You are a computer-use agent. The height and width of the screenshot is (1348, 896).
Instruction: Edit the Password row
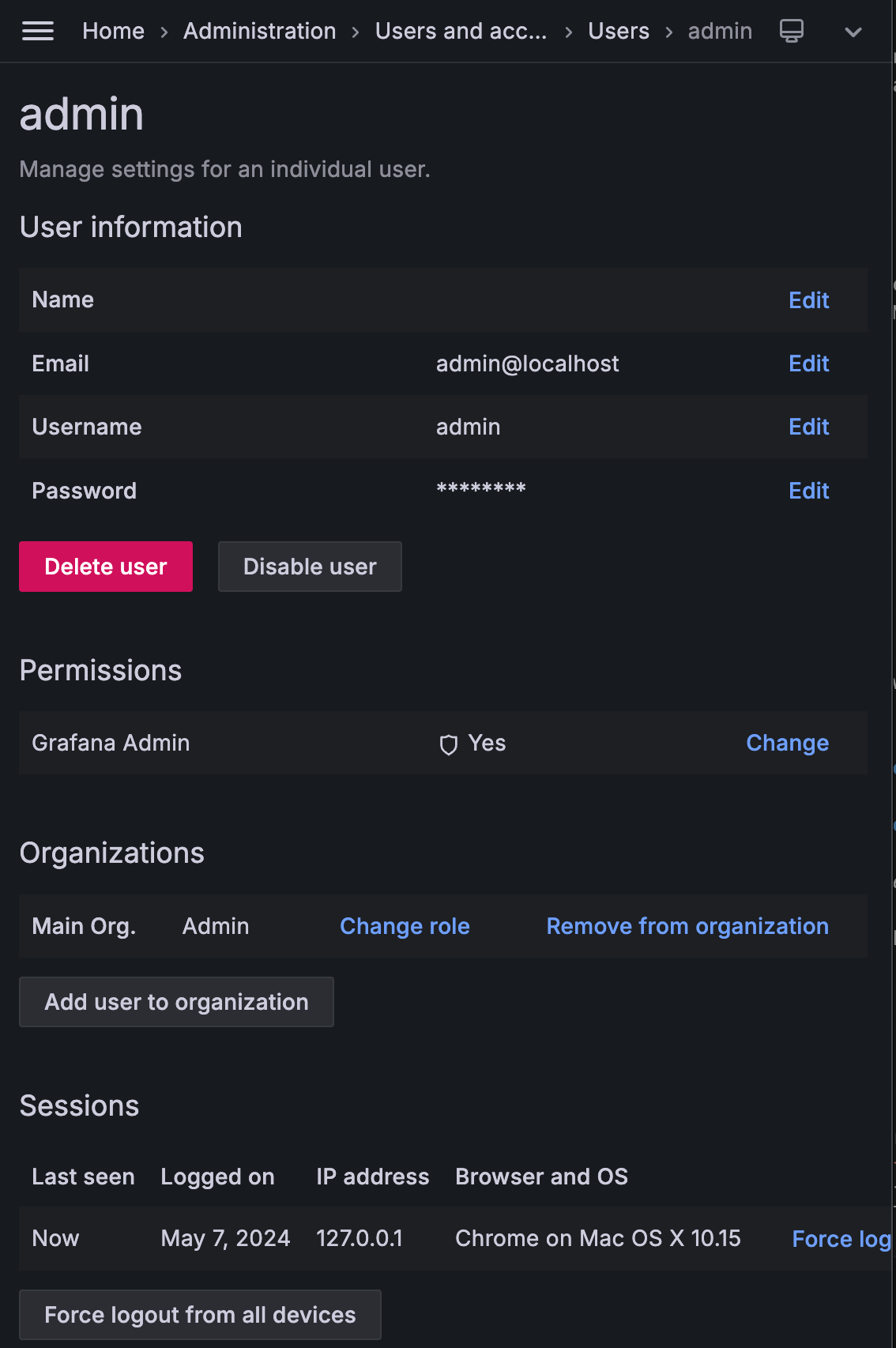pos(808,491)
